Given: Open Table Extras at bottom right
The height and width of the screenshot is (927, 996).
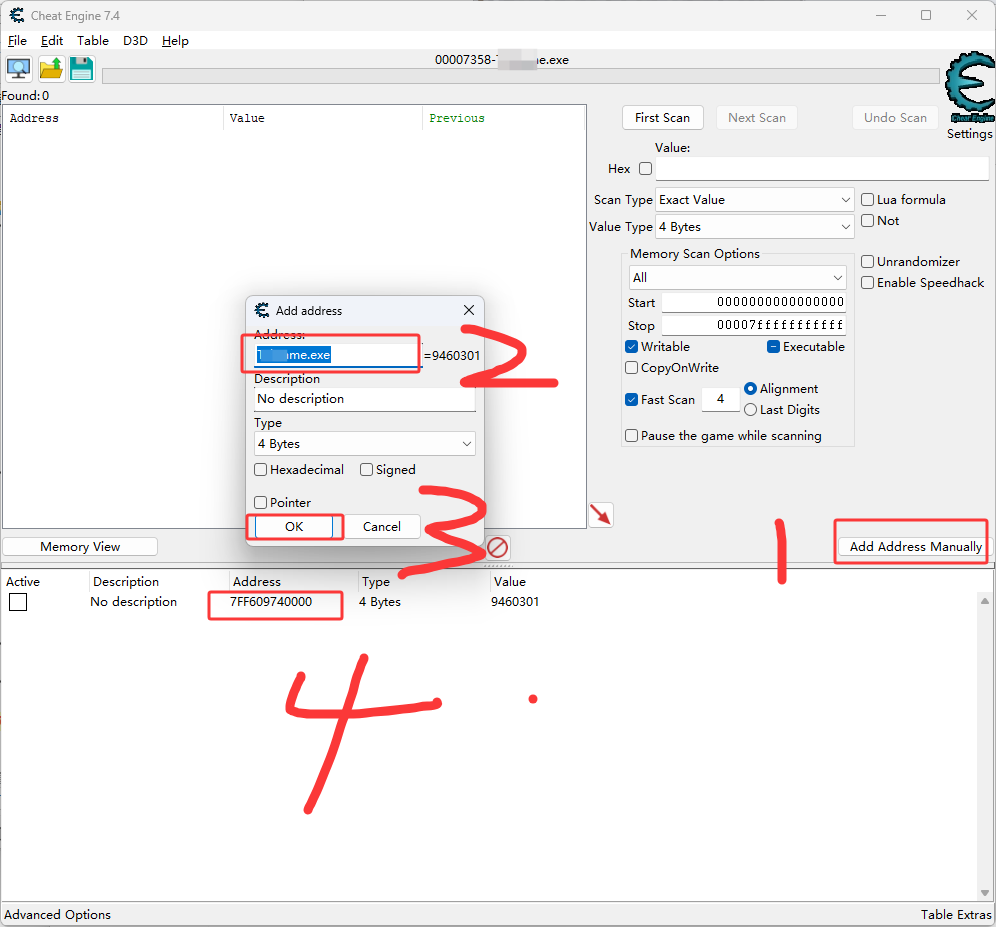Looking at the screenshot, I should [x=956, y=914].
